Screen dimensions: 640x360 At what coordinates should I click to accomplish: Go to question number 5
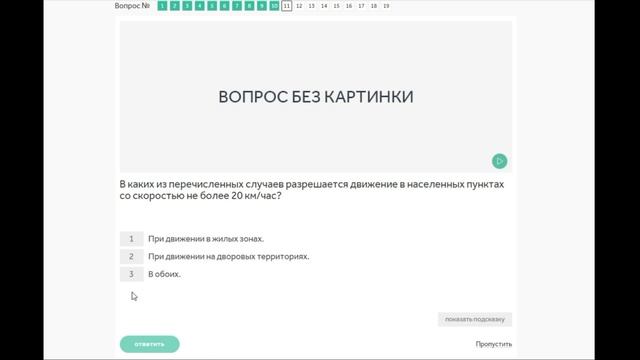click(212, 6)
